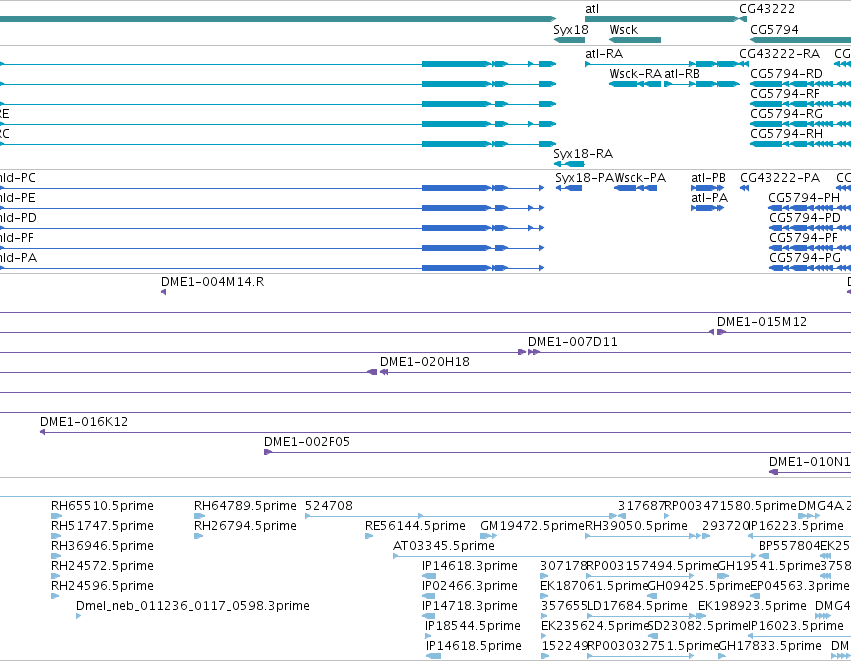
Task: Select the CG5794-PF protein label
Action: point(803,238)
